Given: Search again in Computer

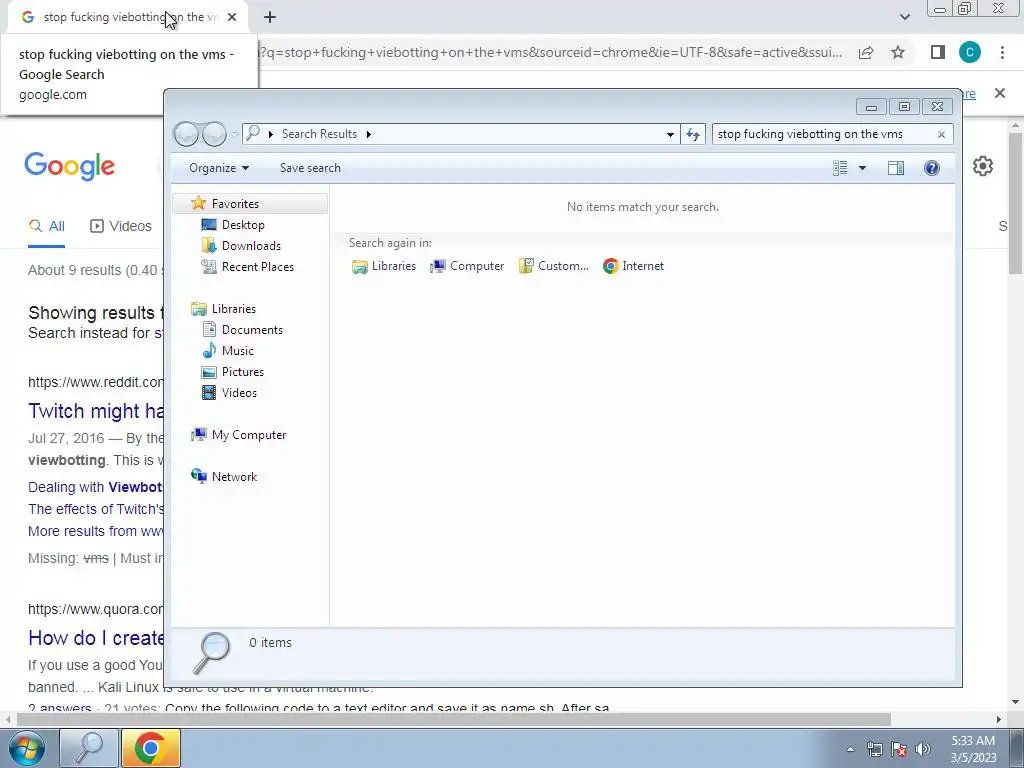Looking at the screenshot, I should tap(467, 266).
